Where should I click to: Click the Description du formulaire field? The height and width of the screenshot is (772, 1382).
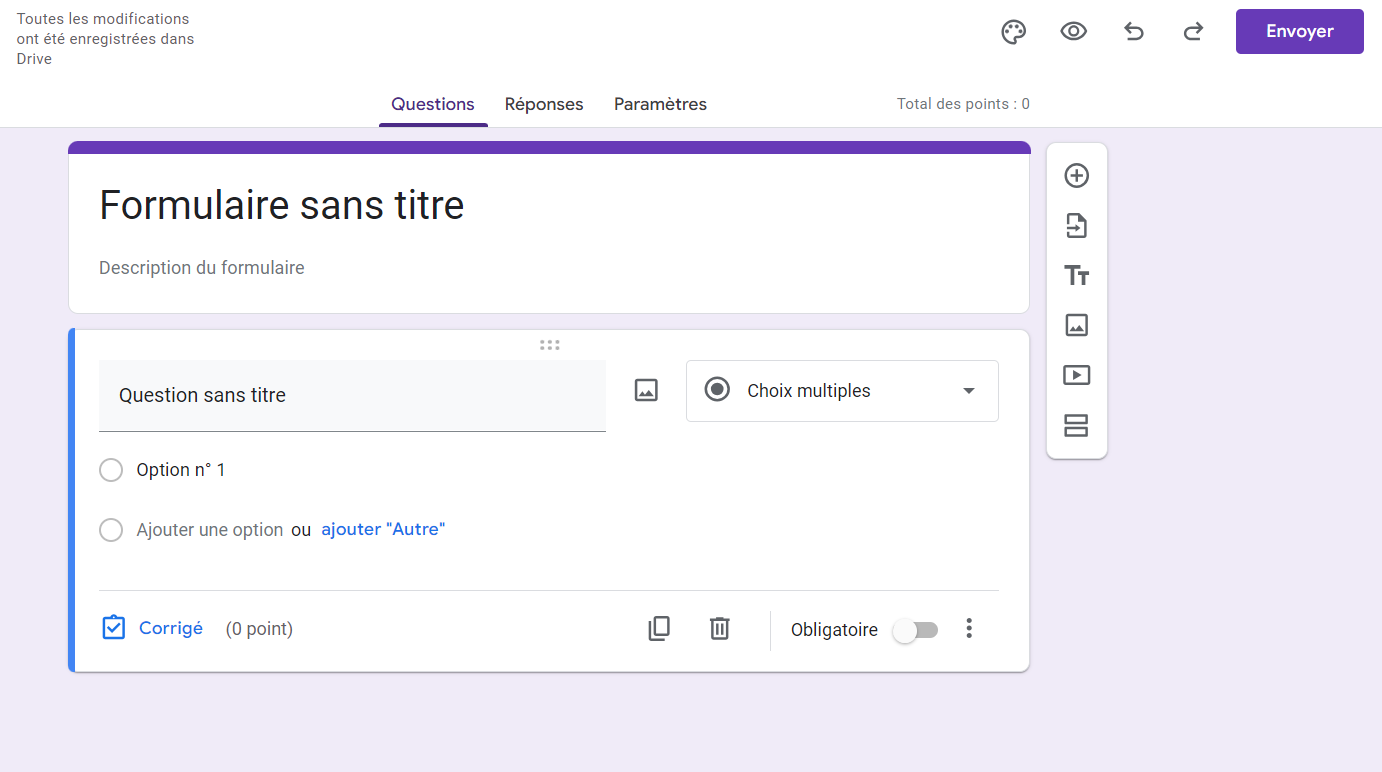click(x=202, y=268)
